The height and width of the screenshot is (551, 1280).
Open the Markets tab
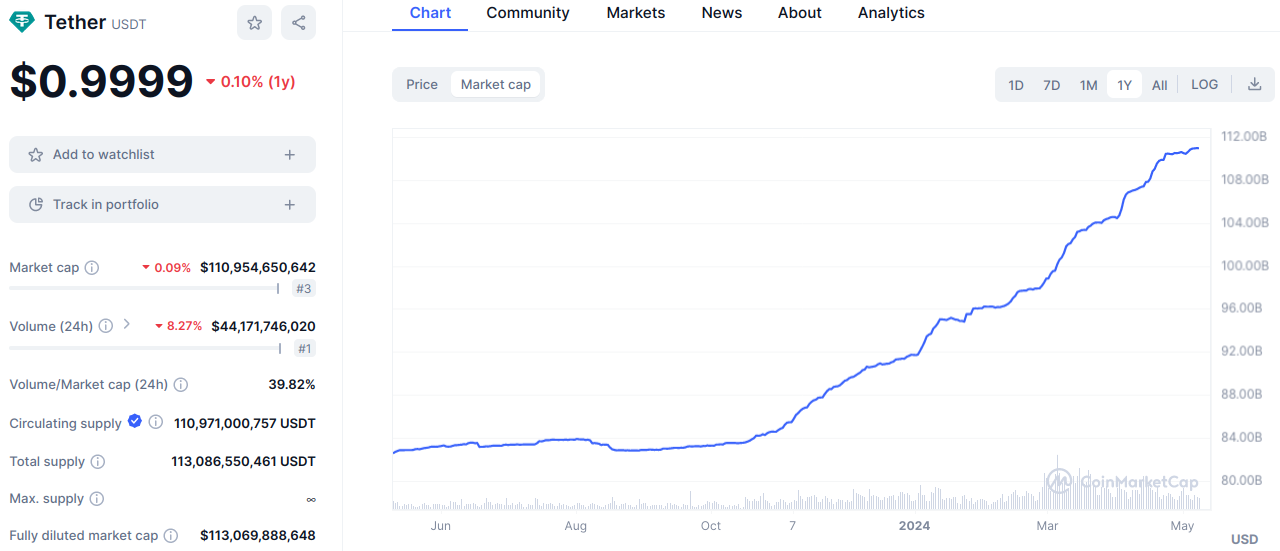pyautogui.click(x=636, y=13)
